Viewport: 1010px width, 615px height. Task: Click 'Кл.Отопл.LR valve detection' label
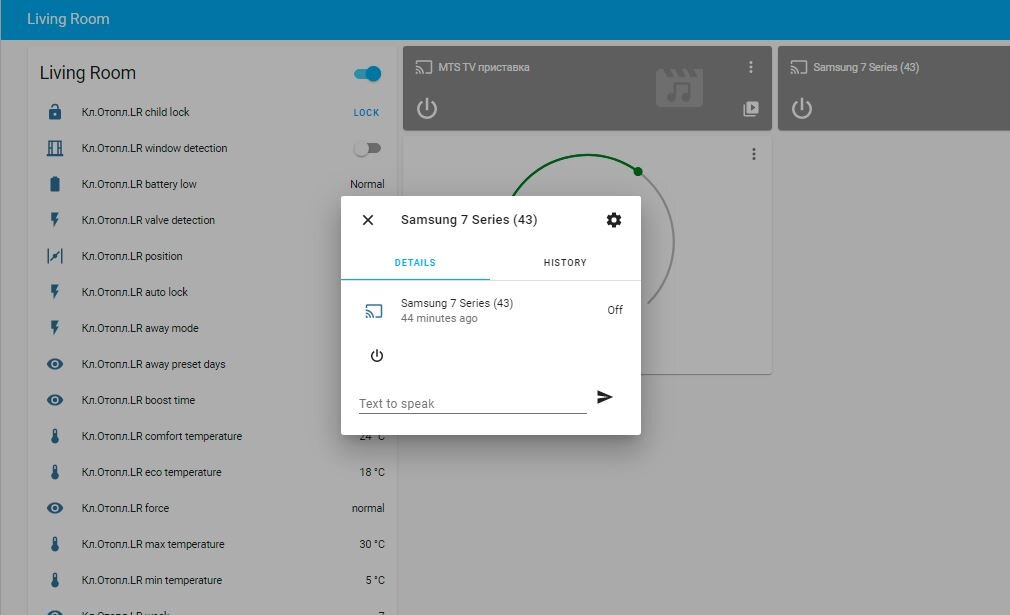click(148, 220)
